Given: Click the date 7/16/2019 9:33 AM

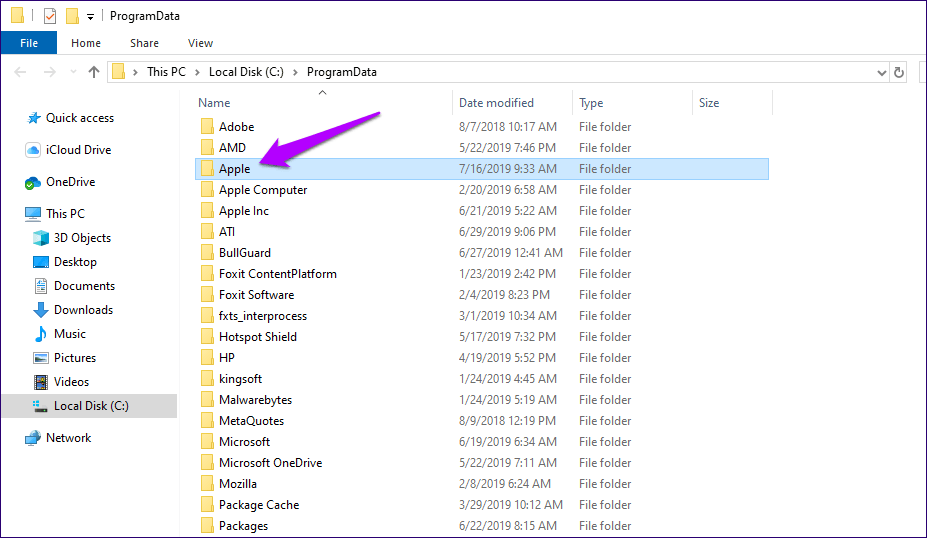Looking at the screenshot, I should (x=507, y=169).
